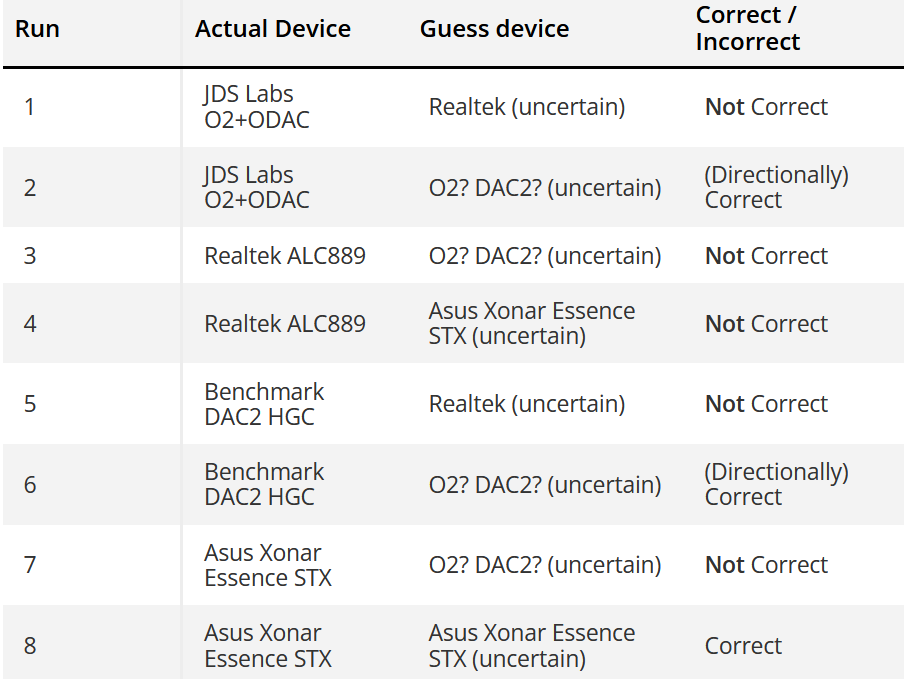Image resolution: width=904 pixels, height=679 pixels.
Task: Click the Correct / Incorrect column header
Action: (747, 28)
